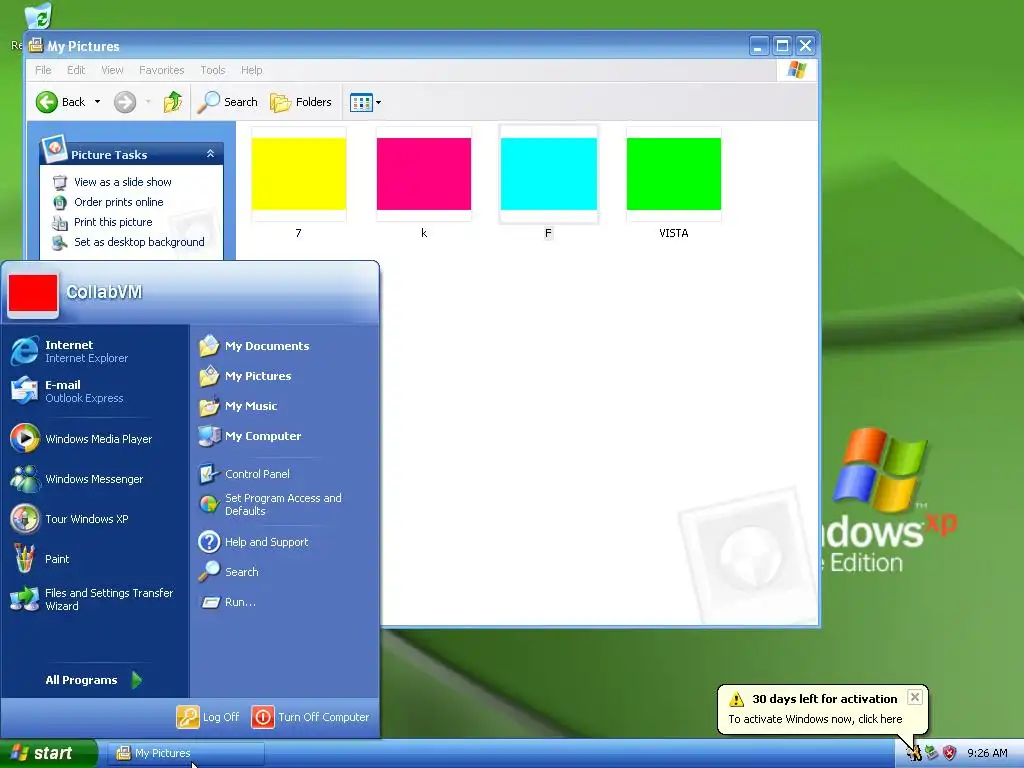
Task: Open the View menu
Action: 112,70
